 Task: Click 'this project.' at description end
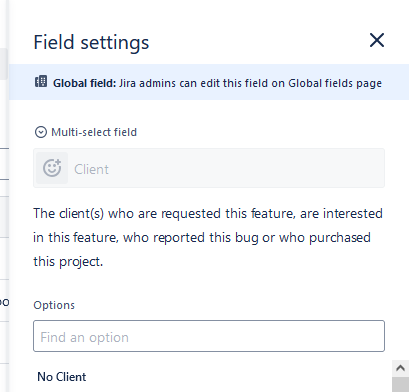[x=68, y=262]
